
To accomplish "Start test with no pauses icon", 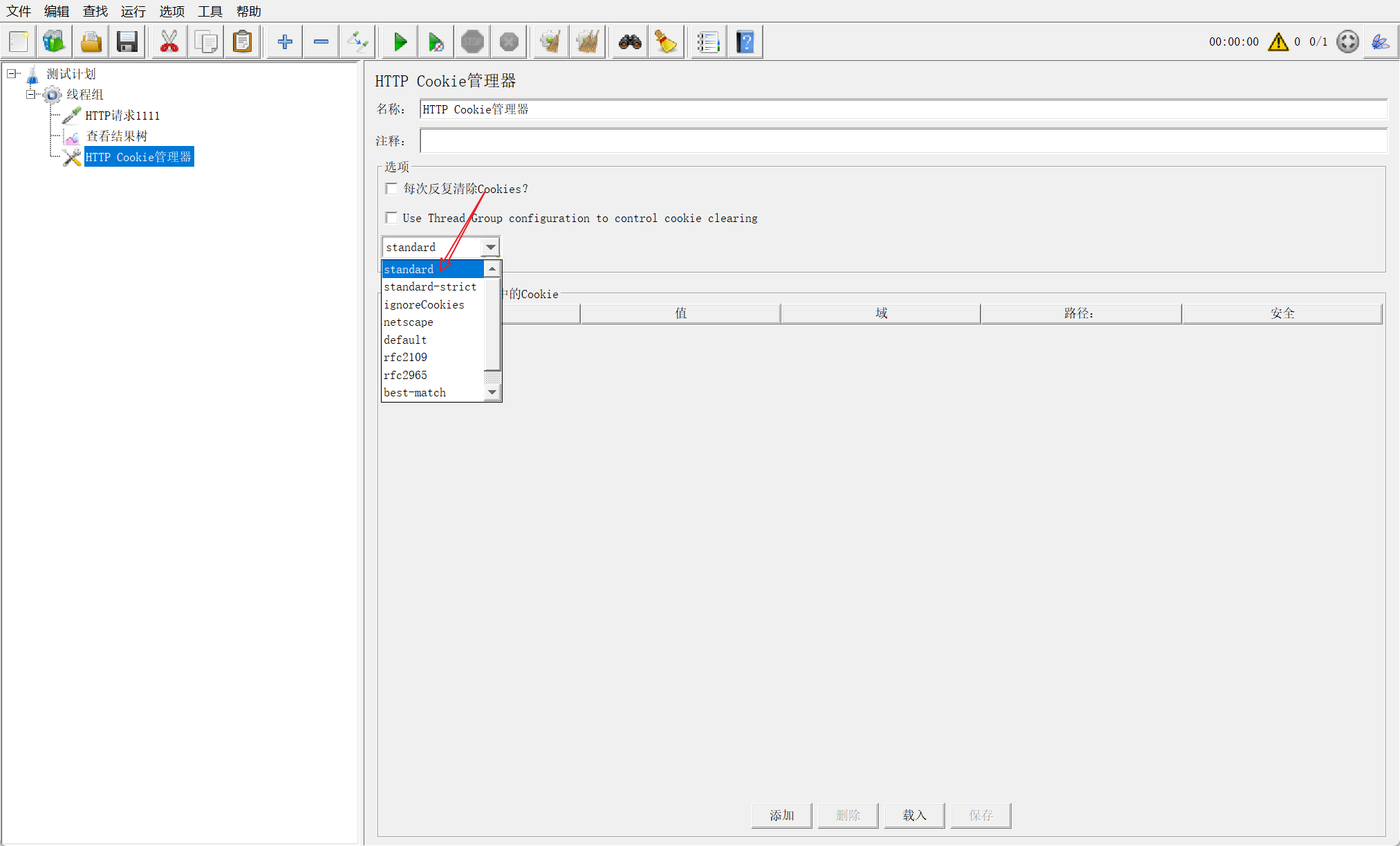I will tap(436, 42).
